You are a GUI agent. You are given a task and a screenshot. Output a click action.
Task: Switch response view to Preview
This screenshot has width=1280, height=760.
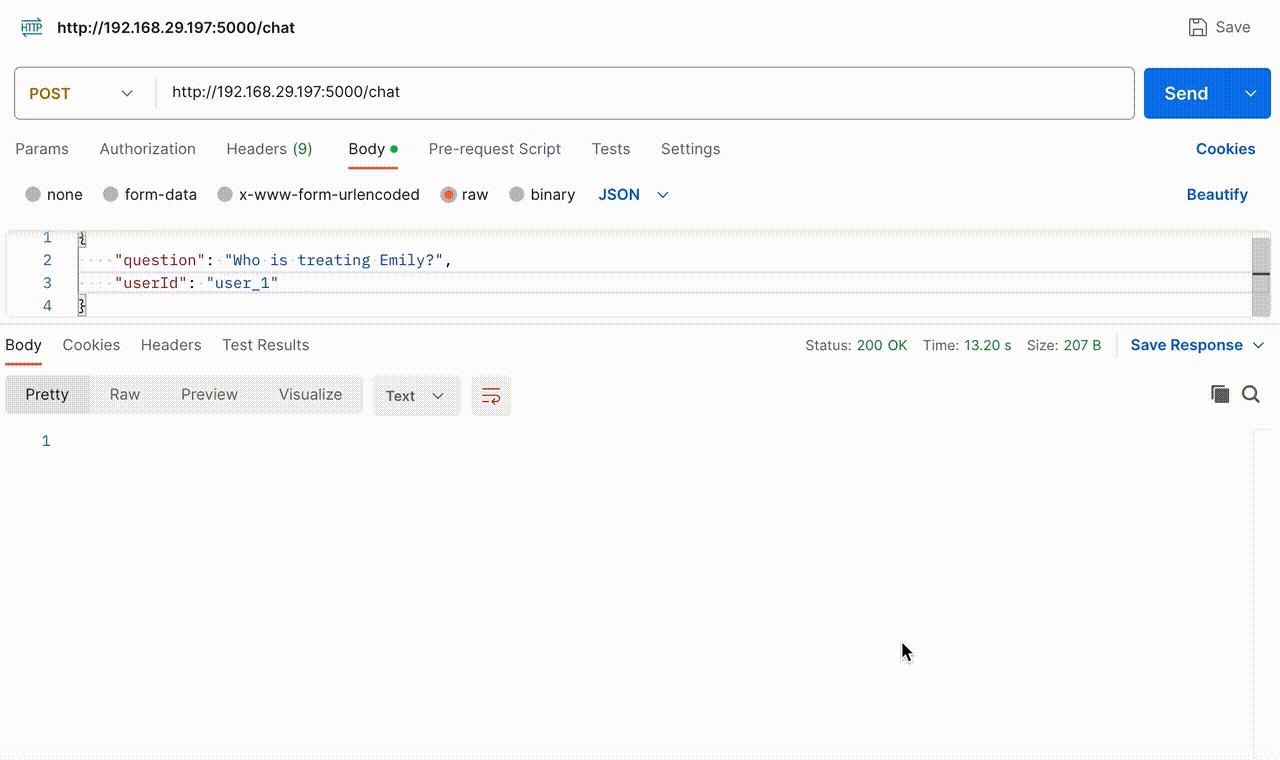click(209, 394)
